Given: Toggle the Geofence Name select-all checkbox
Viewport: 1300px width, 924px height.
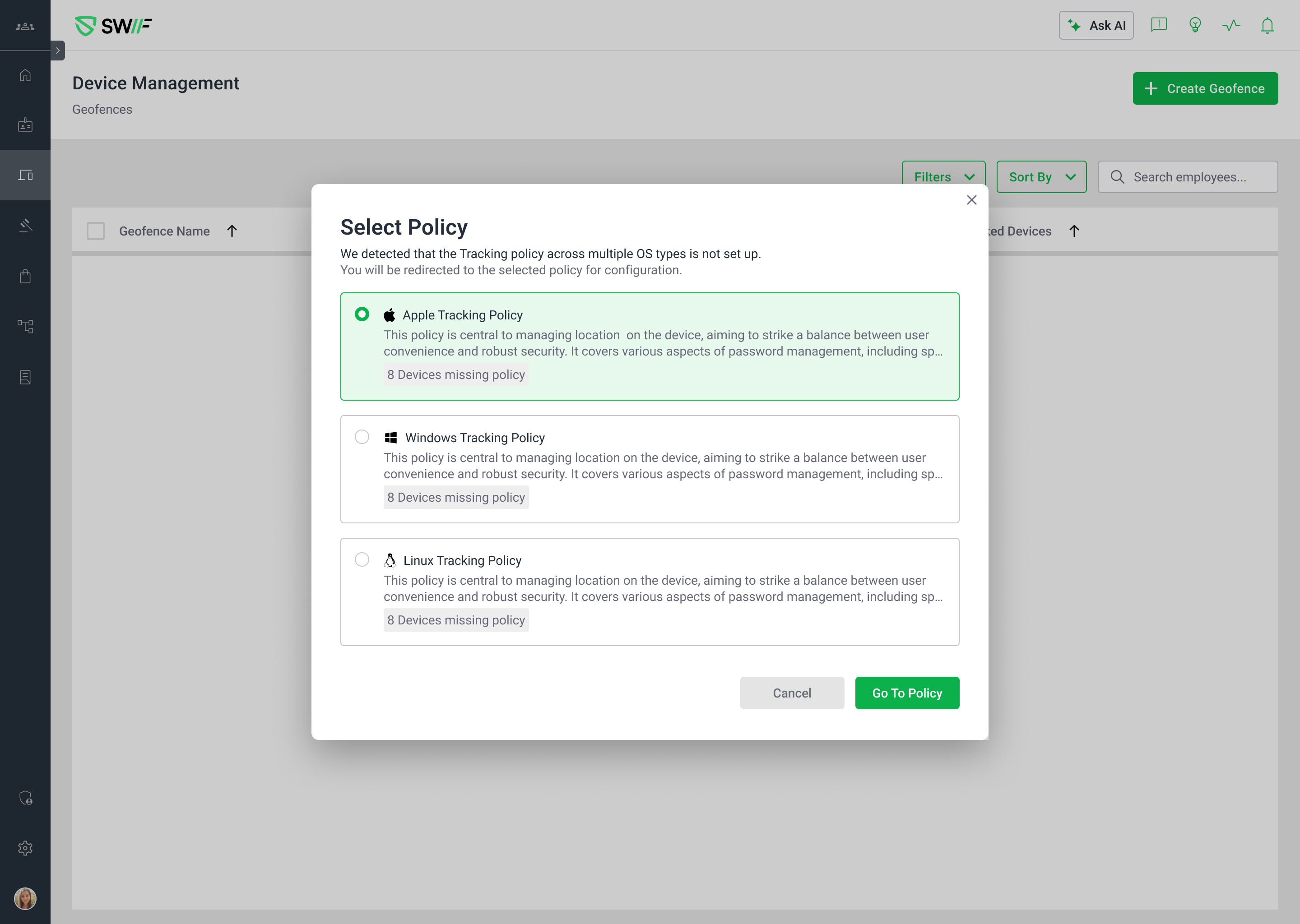Looking at the screenshot, I should (x=96, y=231).
